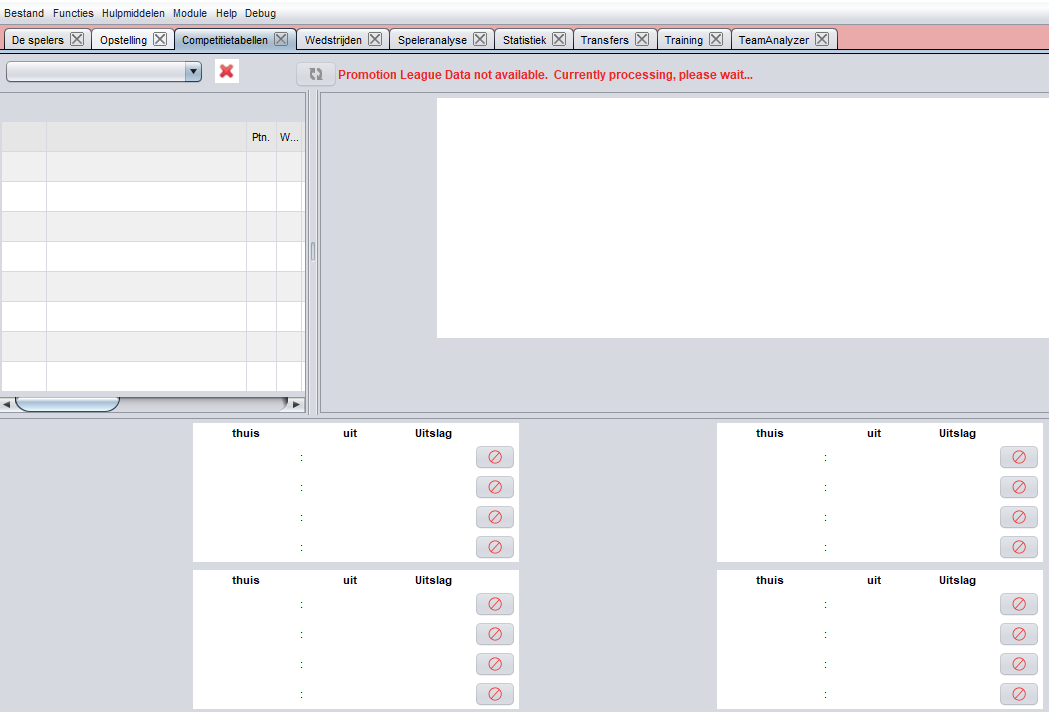
Task: Click second match button in bottom-left fixtures panel
Action: (495, 634)
